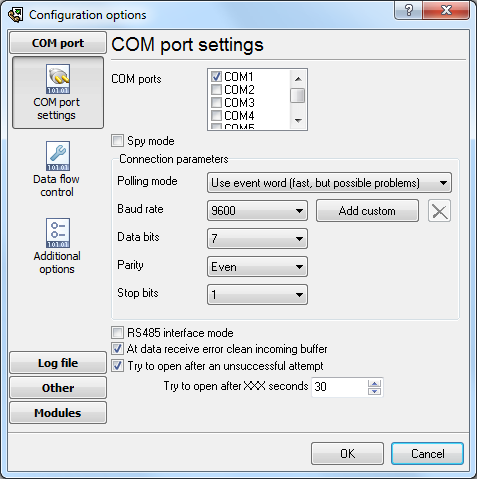This screenshot has width=477, height=479.
Task: Decrease retry seconds with the down arrow
Action: (x=374, y=391)
